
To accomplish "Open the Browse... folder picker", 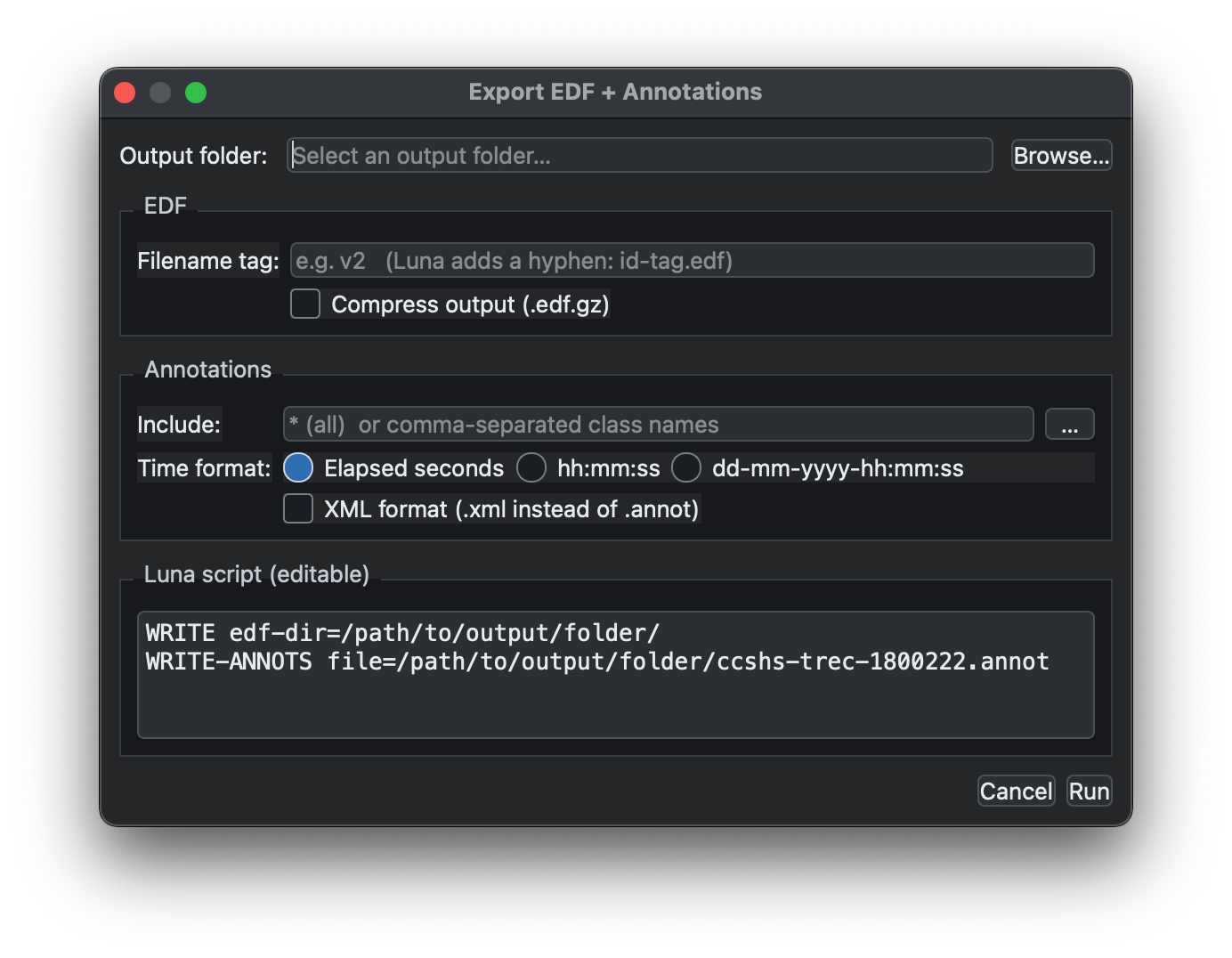I will (1061, 156).
